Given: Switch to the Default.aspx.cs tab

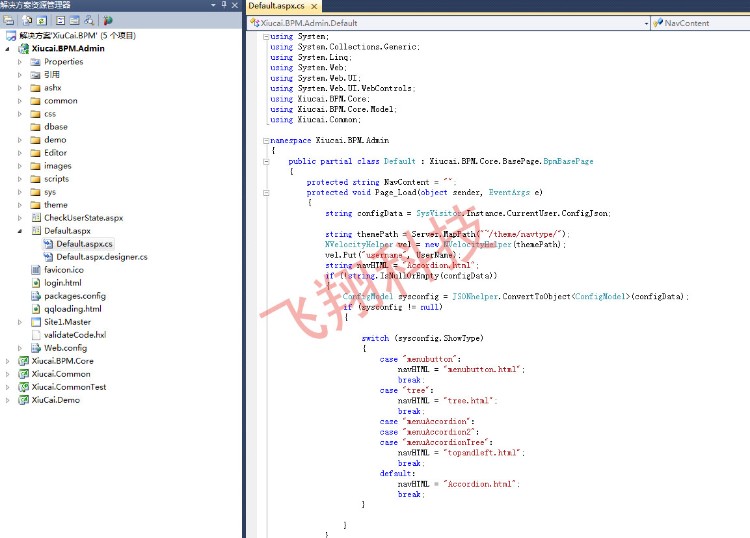Looking at the screenshot, I should click(x=276, y=6).
